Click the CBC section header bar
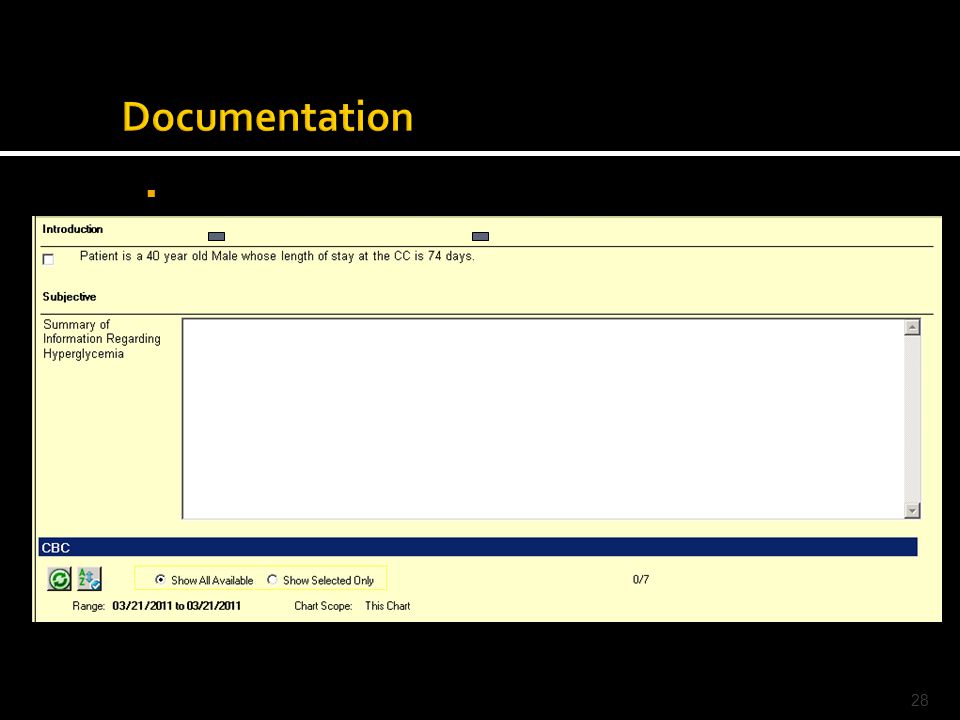The width and height of the screenshot is (960, 720). coord(478,547)
